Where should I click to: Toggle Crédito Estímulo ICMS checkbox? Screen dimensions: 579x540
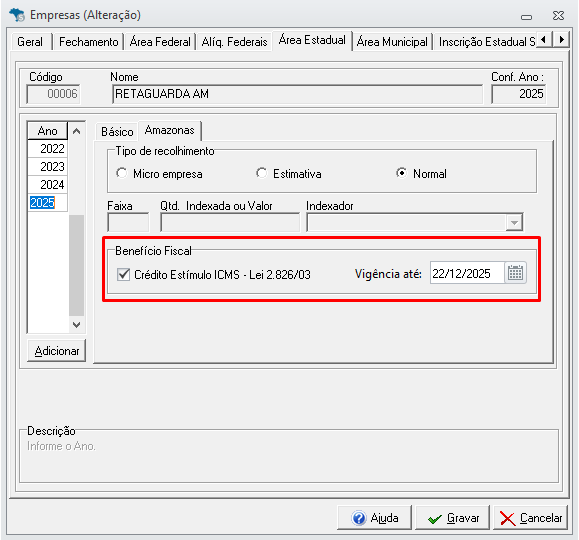click(123, 274)
